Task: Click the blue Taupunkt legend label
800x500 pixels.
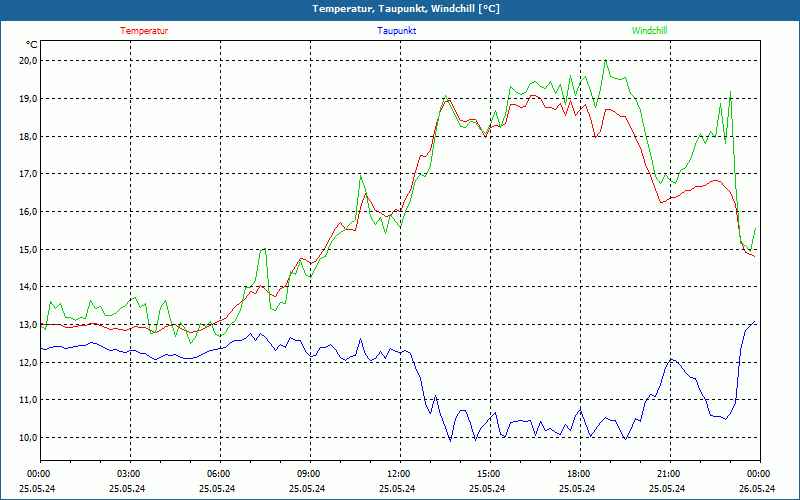Action: point(396,31)
